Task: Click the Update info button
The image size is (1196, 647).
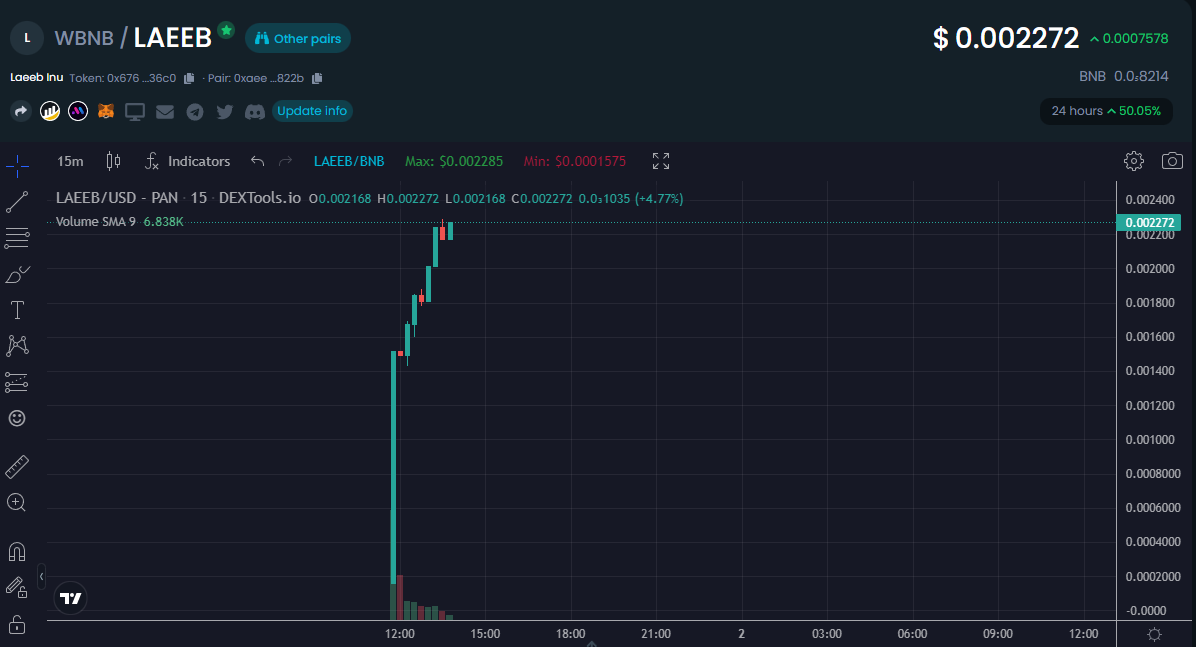Action: click(x=312, y=111)
